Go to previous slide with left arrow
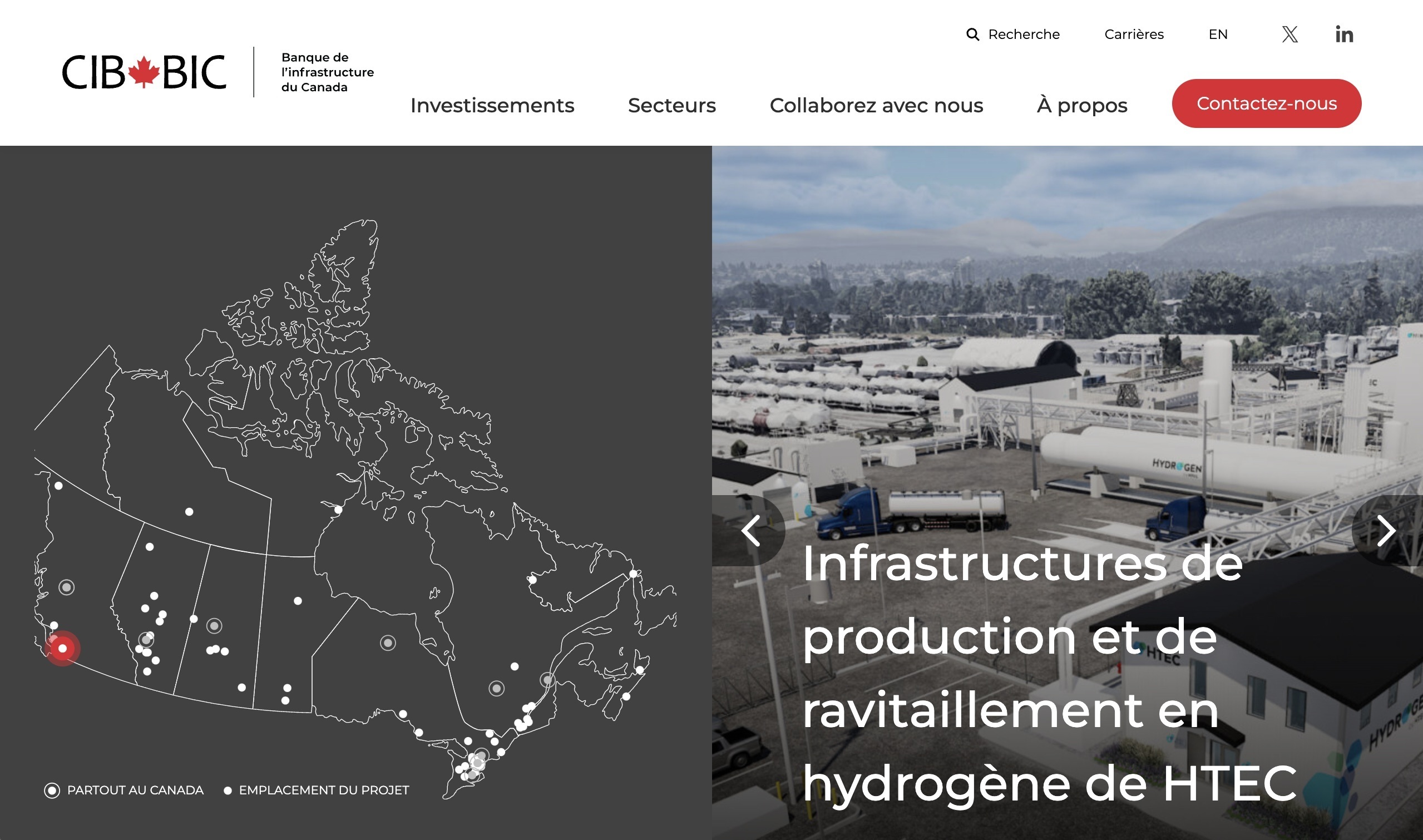Screen dimensions: 1423x840 (750, 530)
